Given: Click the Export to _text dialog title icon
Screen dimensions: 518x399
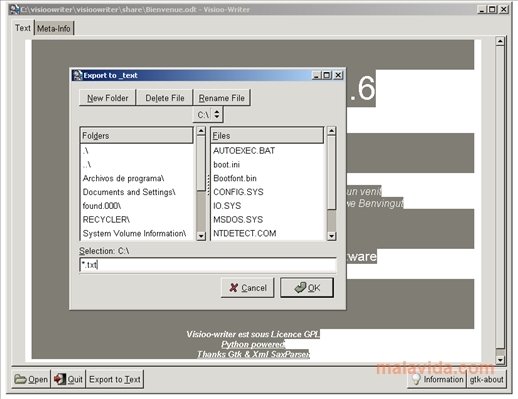Looking at the screenshot, I should 77,75.
